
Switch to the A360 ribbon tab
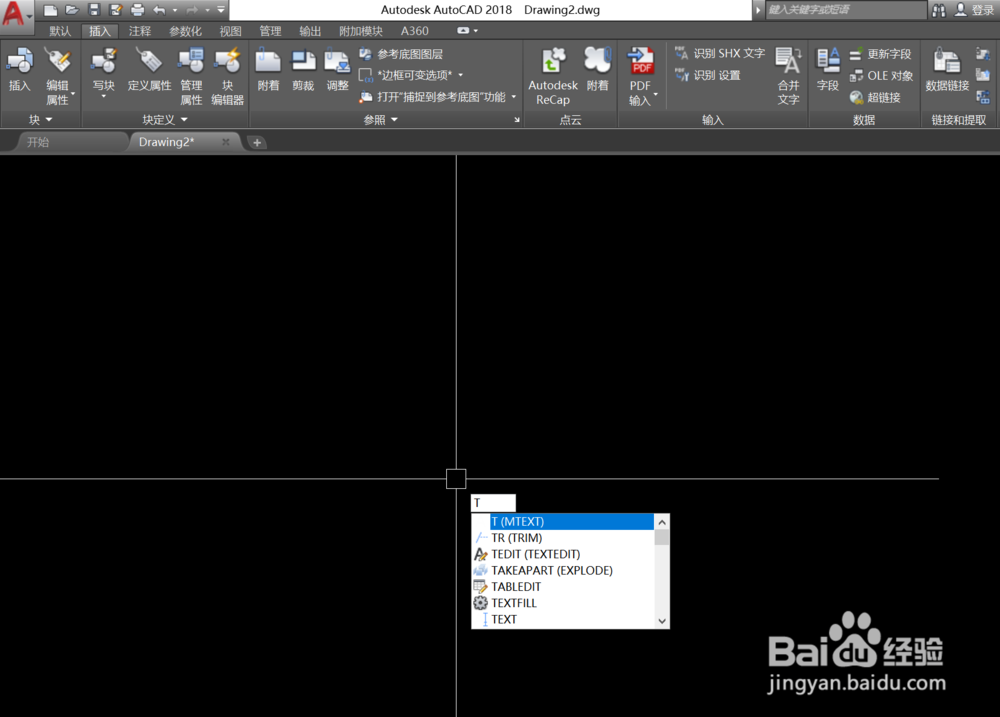(415, 31)
